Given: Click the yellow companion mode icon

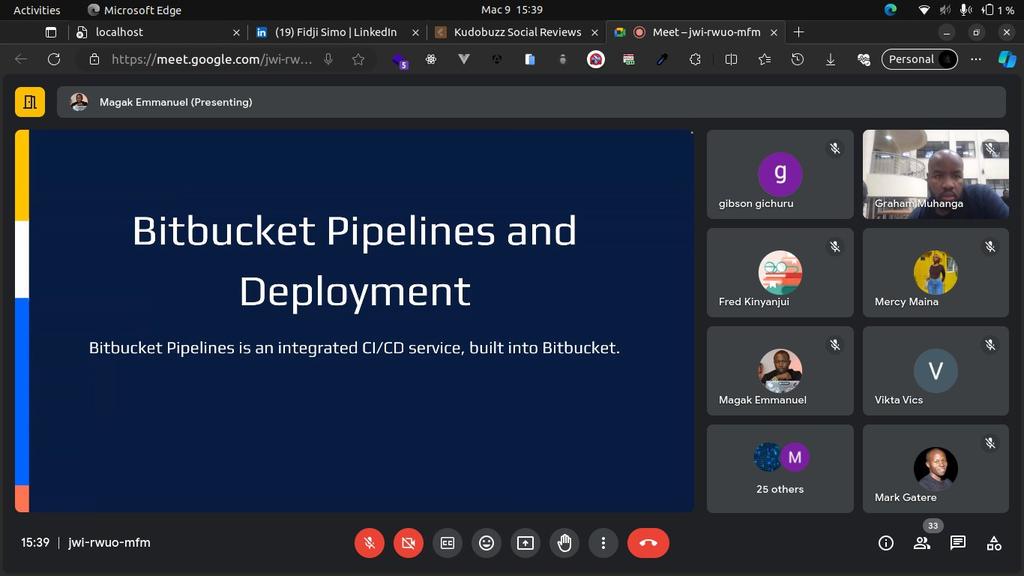Looking at the screenshot, I should coord(30,102).
